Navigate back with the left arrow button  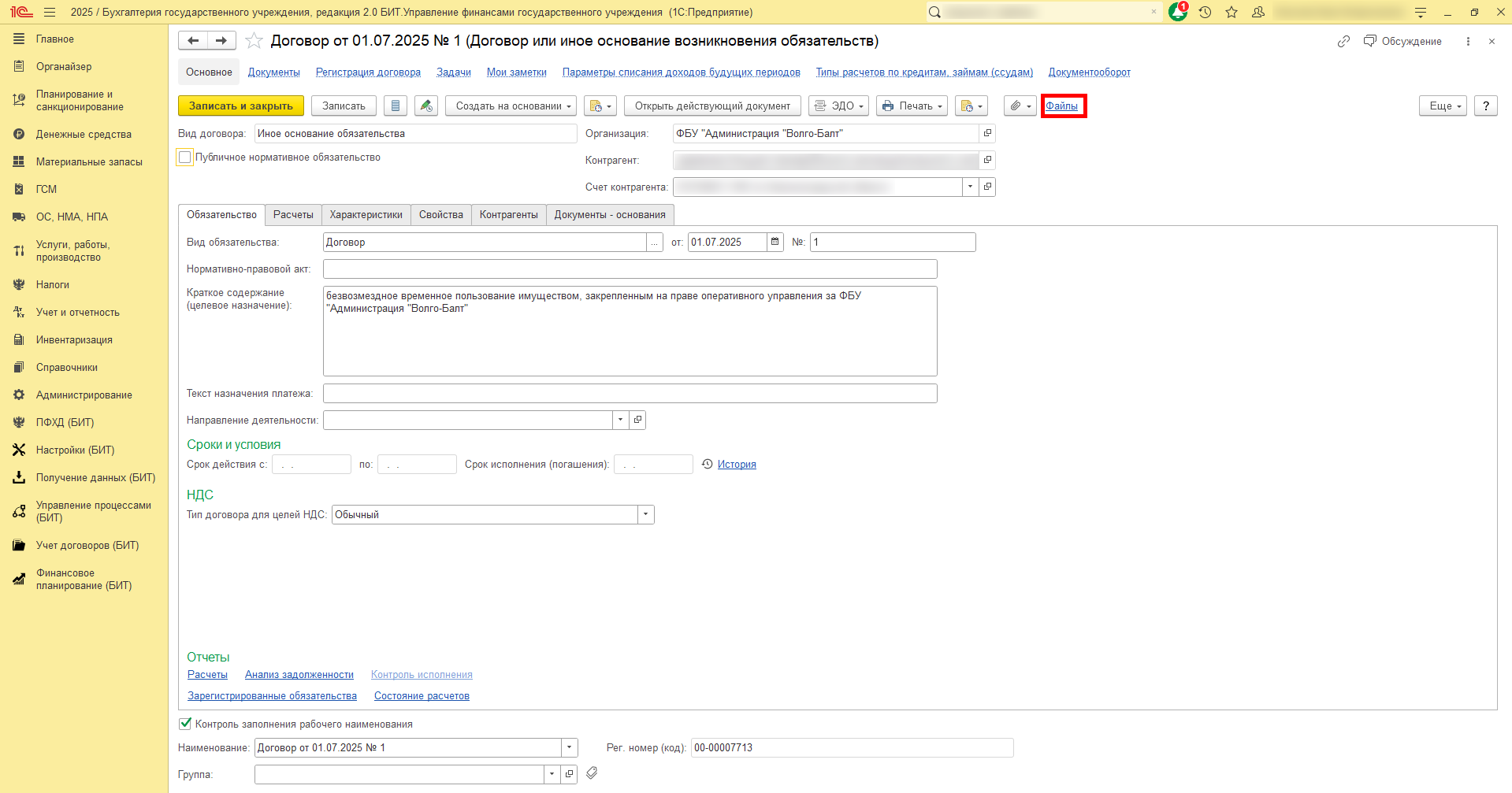tap(193, 40)
